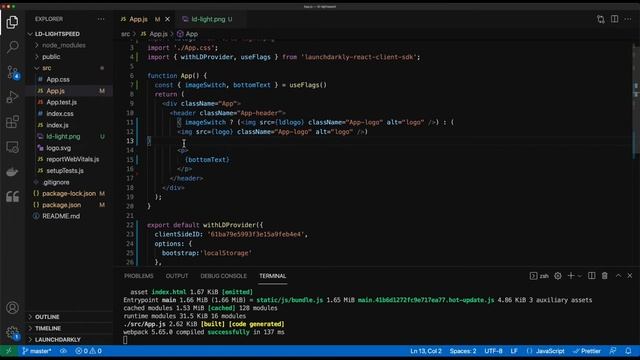Create a new terminal with plus icon

pyautogui.click(x=571, y=276)
